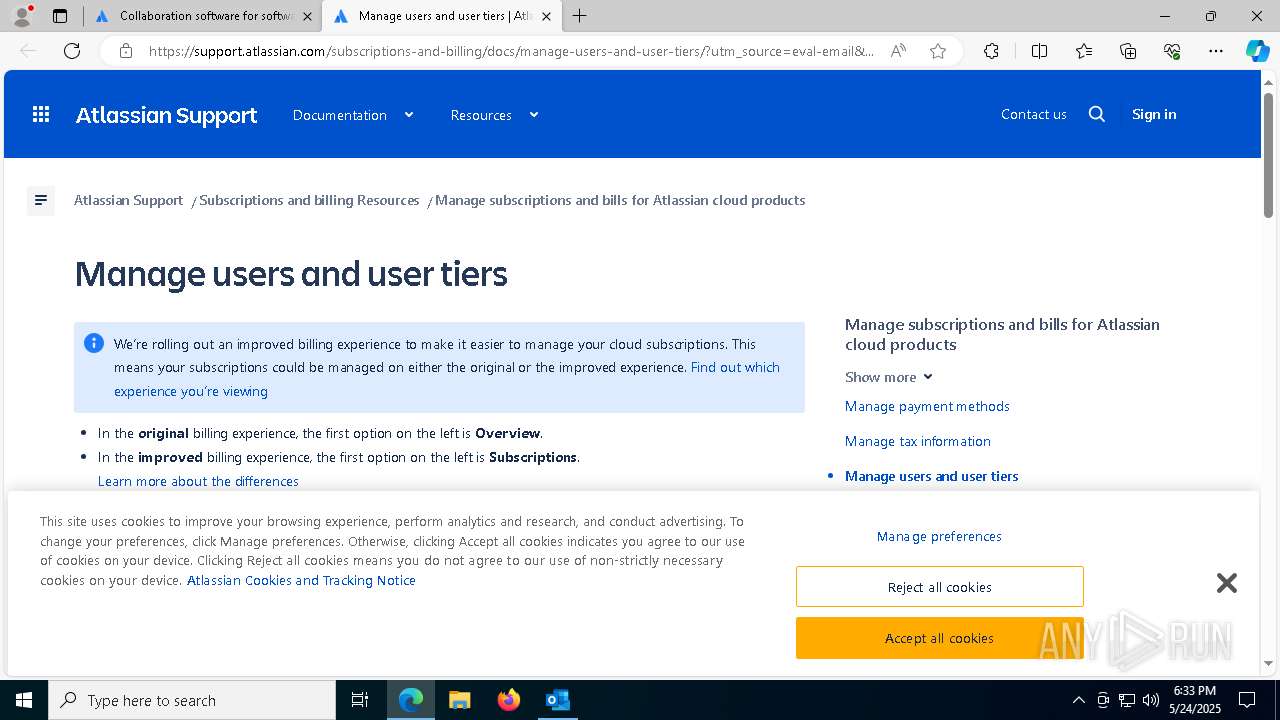This screenshot has width=1280, height=720.
Task: Click the search magnifier icon in header
Action: (1097, 114)
